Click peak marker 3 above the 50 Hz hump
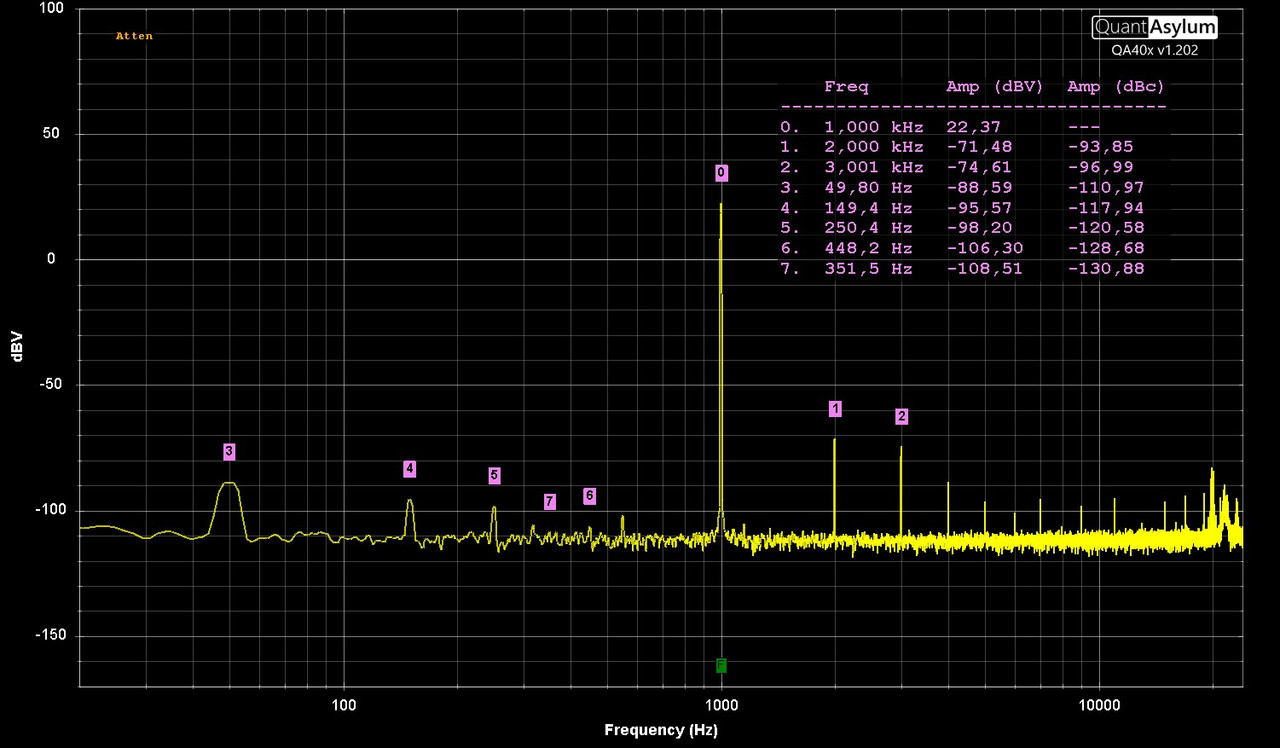 point(229,451)
